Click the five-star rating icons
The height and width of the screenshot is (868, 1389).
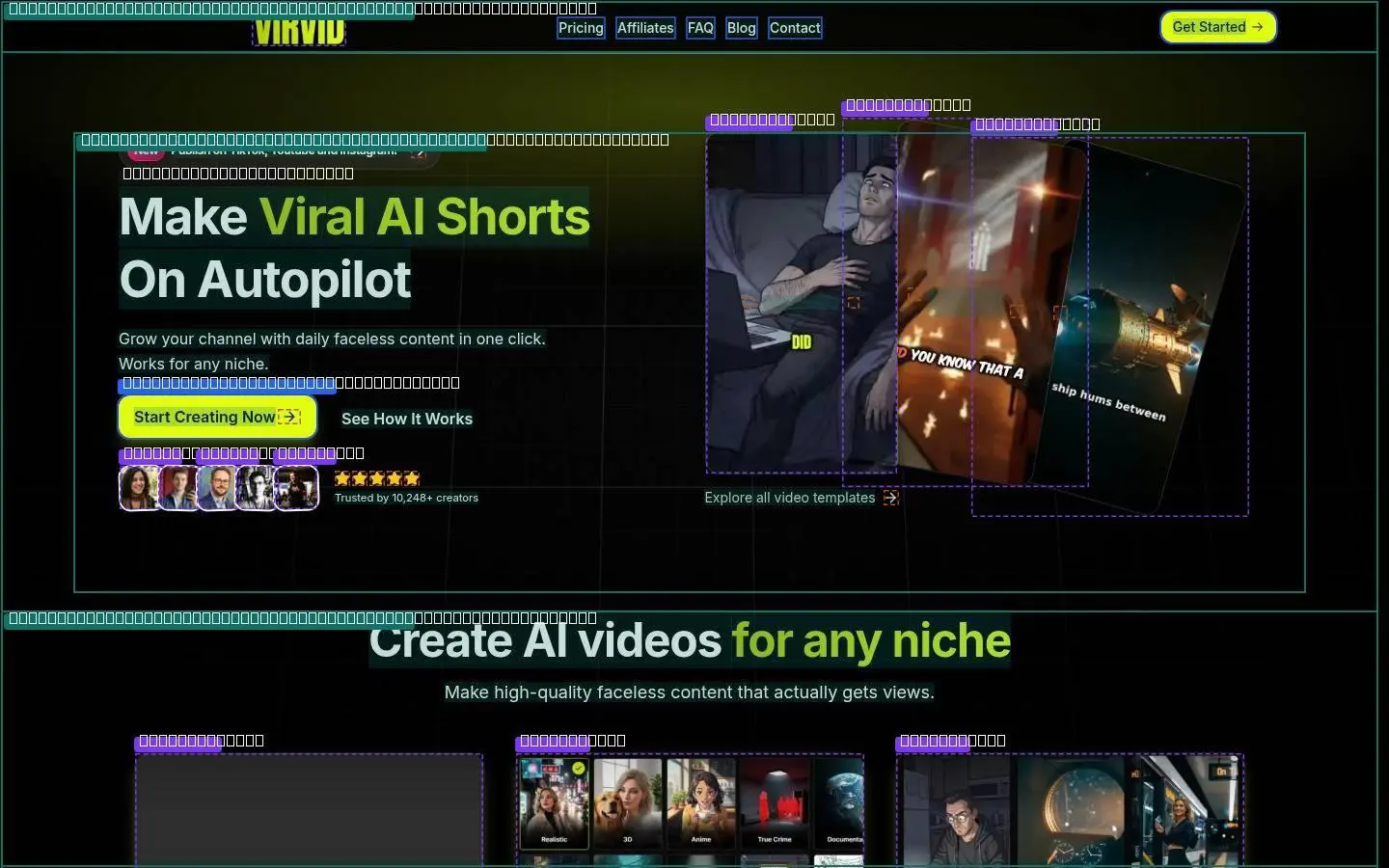tap(377, 478)
